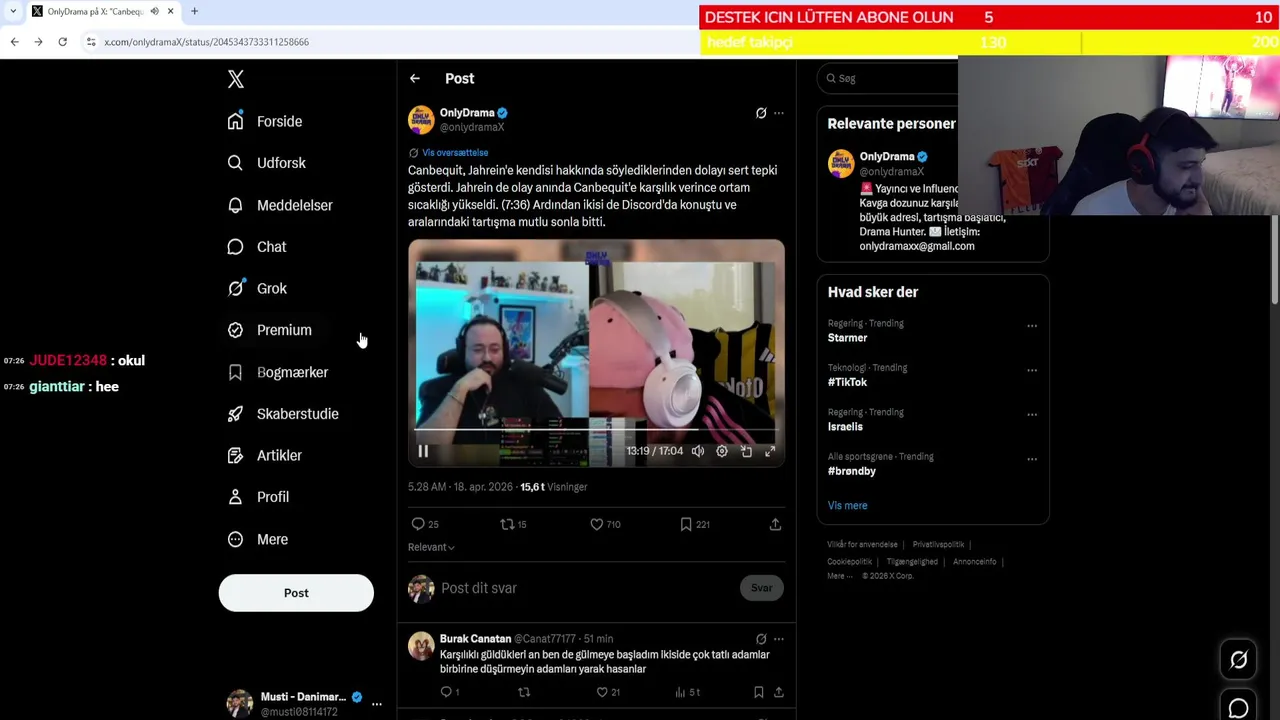Seek on the video progress bar

click(596, 430)
